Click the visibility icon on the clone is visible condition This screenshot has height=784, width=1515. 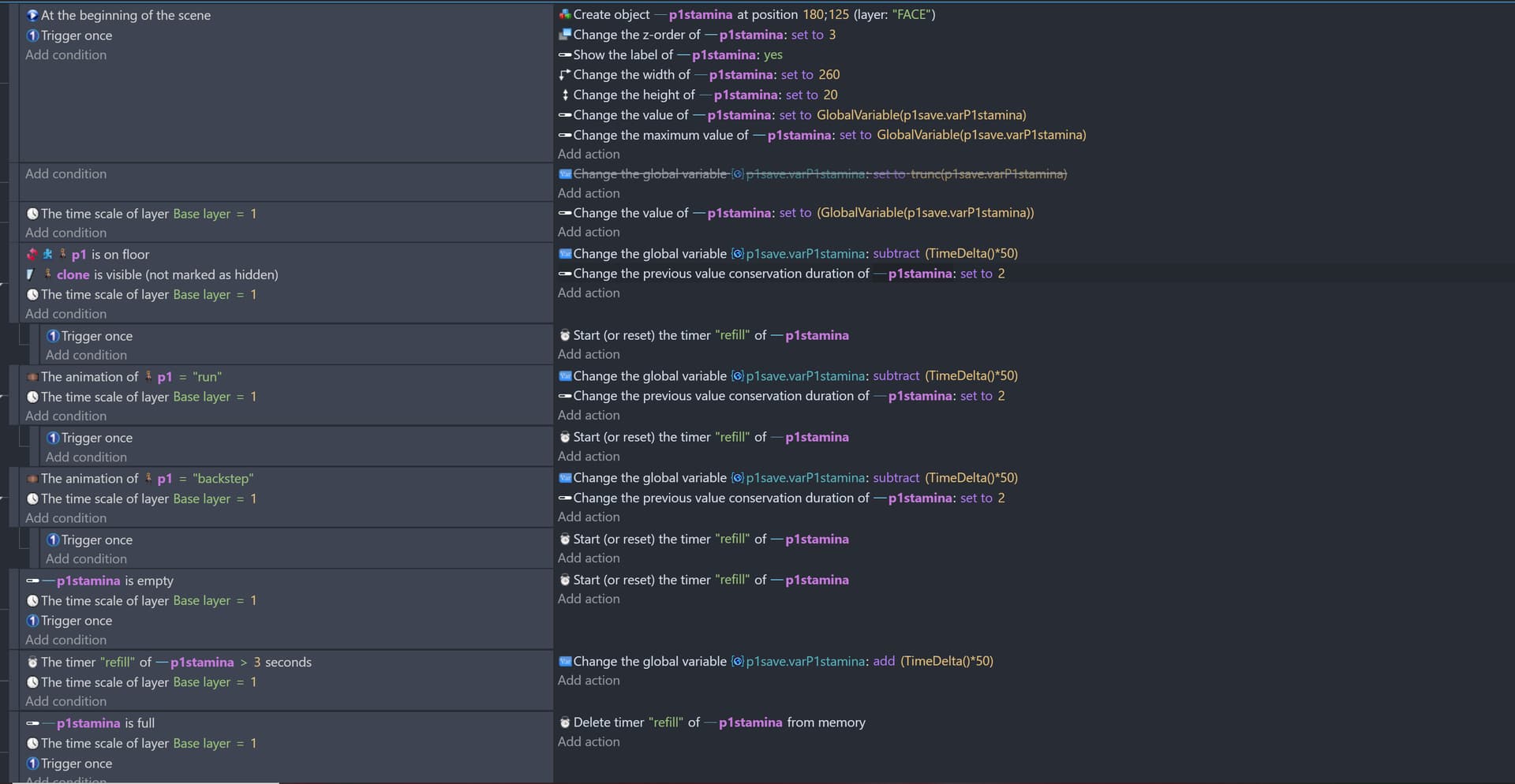click(31, 274)
